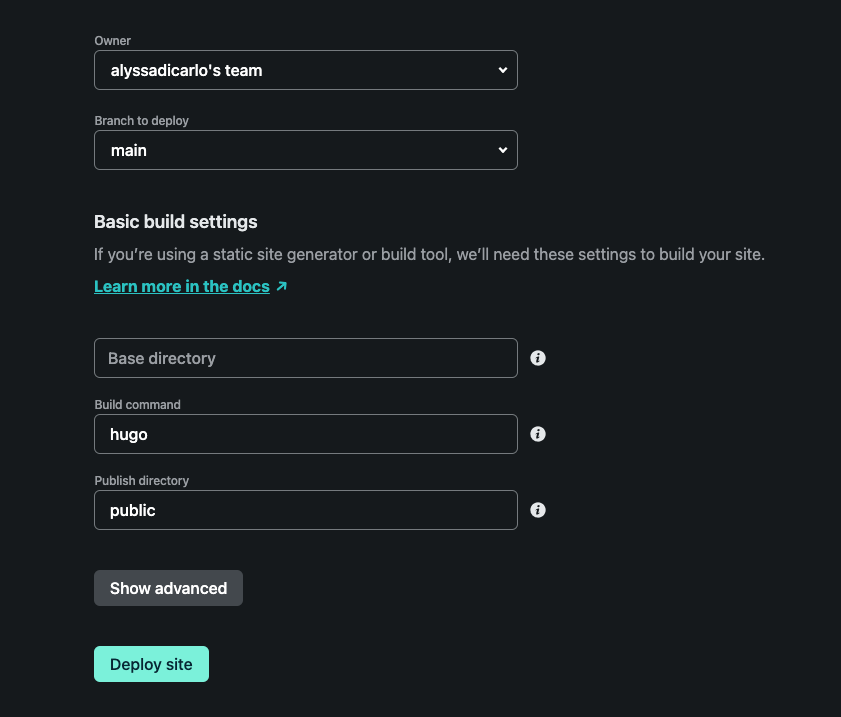Click the "Basic build settings" heading
Image resolution: width=841 pixels, height=717 pixels.
175,222
